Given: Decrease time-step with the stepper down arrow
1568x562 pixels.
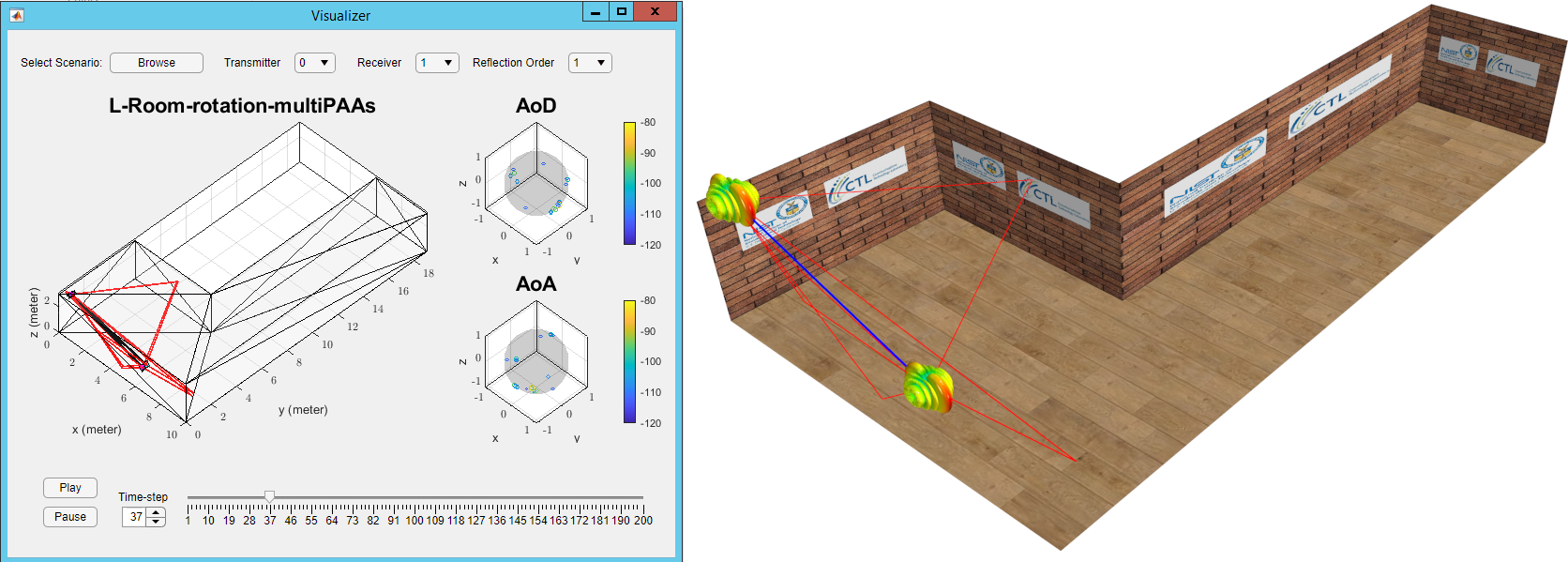Looking at the screenshot, I should tap(156, 522).
